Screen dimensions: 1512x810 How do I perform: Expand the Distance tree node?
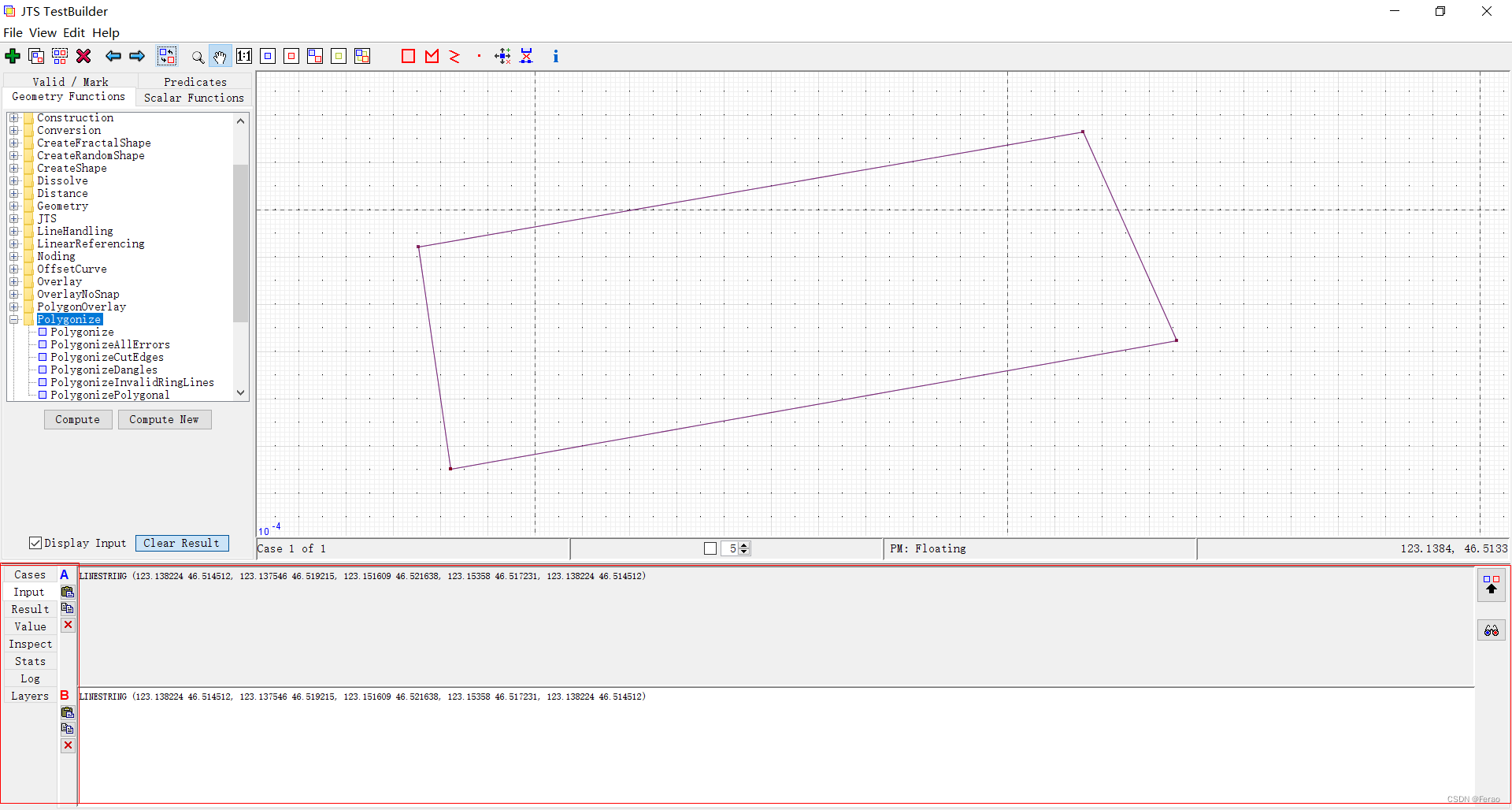(14, 194)
